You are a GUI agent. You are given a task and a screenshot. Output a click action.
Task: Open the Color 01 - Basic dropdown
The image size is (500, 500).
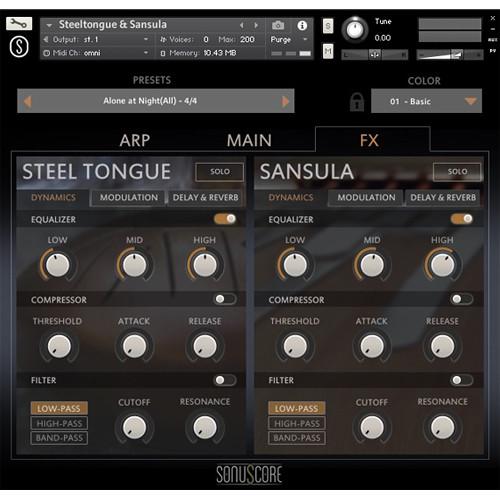[426, 101]
